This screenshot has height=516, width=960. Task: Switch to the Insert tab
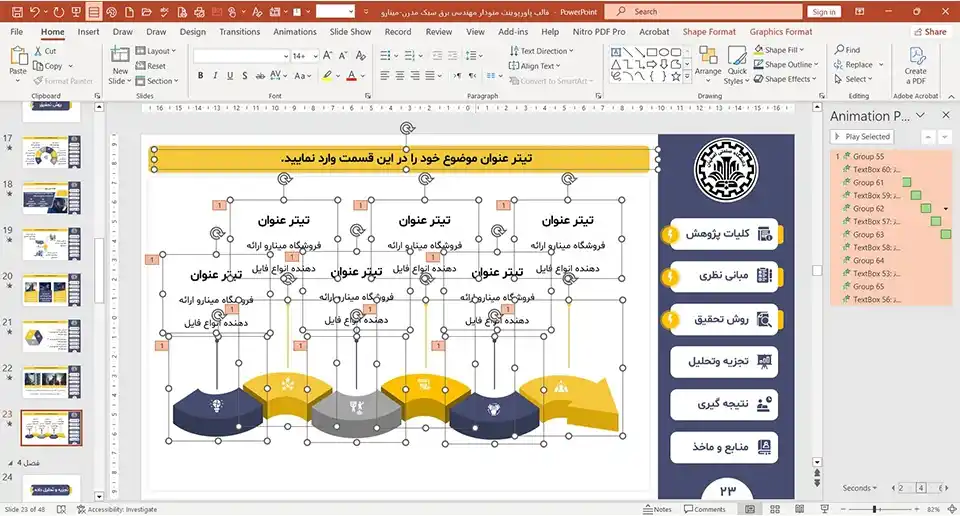tap(88, 32)
